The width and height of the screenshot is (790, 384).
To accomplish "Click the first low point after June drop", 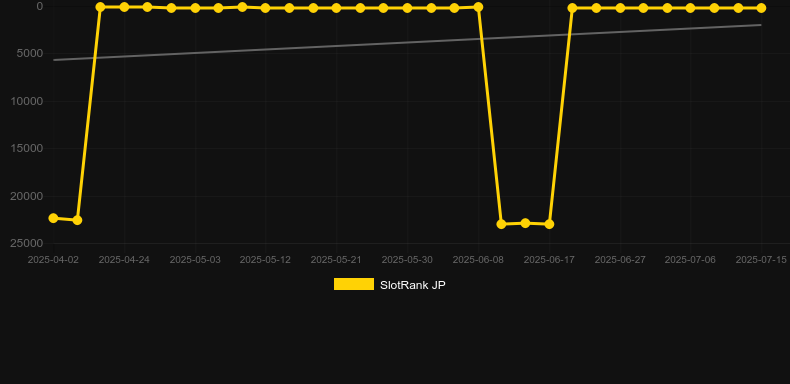I will pyautogui.click(x=501, y=224).
